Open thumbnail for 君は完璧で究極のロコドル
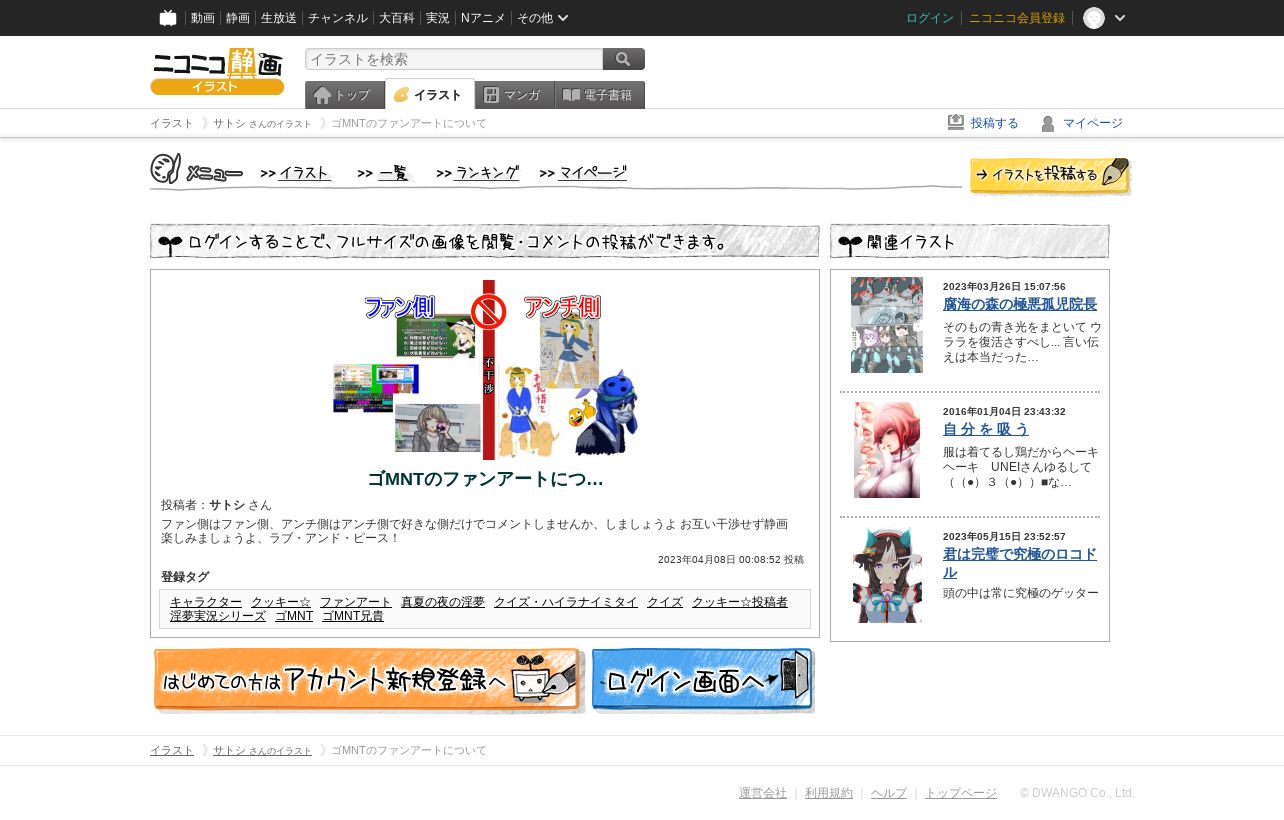 887,575
